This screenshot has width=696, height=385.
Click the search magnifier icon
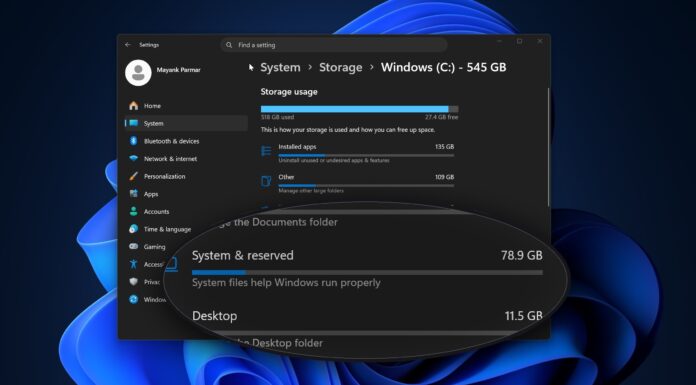point(229,45)
